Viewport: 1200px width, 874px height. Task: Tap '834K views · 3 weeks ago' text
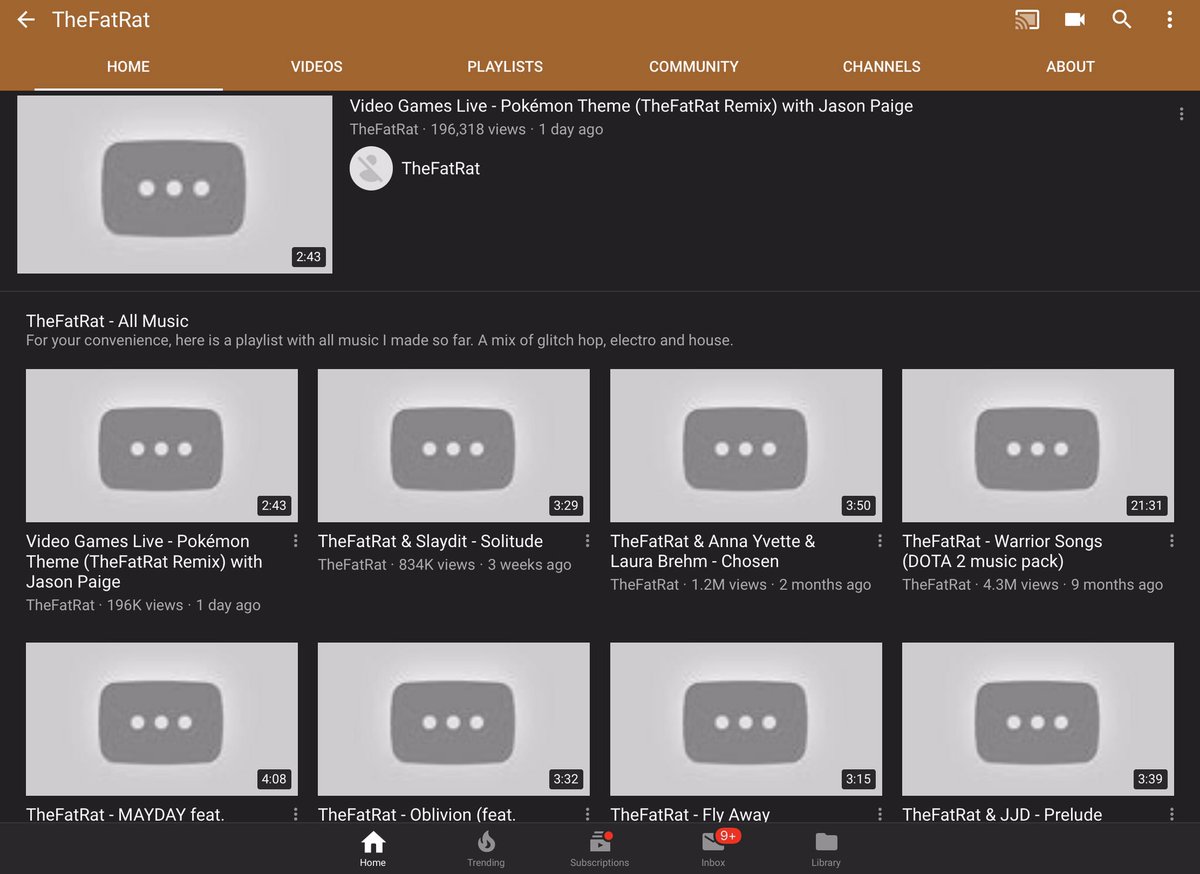pos(483,565)
